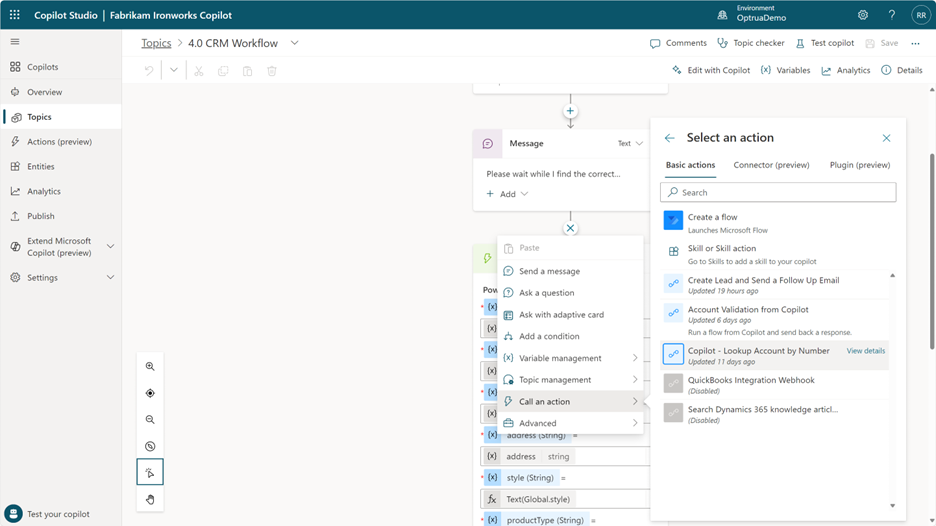
Task: Open Analytics from authoring toolbar
Action: (x=845, y=70)
